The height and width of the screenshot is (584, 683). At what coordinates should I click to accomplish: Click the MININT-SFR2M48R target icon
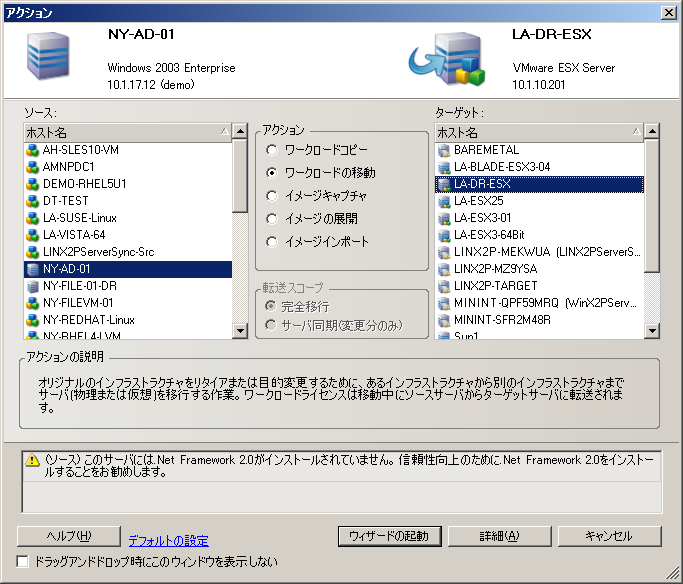tap(443, 320)
